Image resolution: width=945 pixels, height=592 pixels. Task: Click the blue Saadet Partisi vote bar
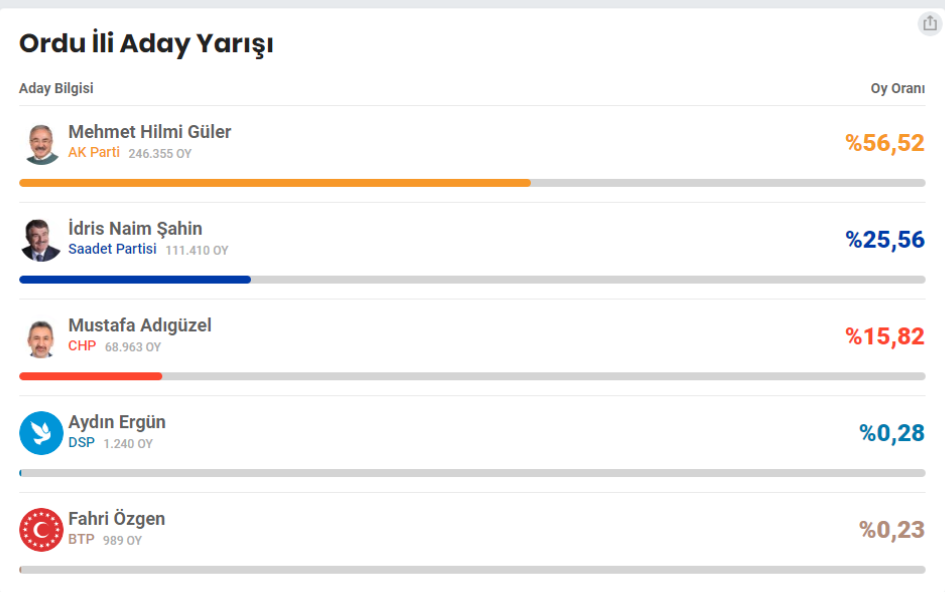(x=135, y=280)
